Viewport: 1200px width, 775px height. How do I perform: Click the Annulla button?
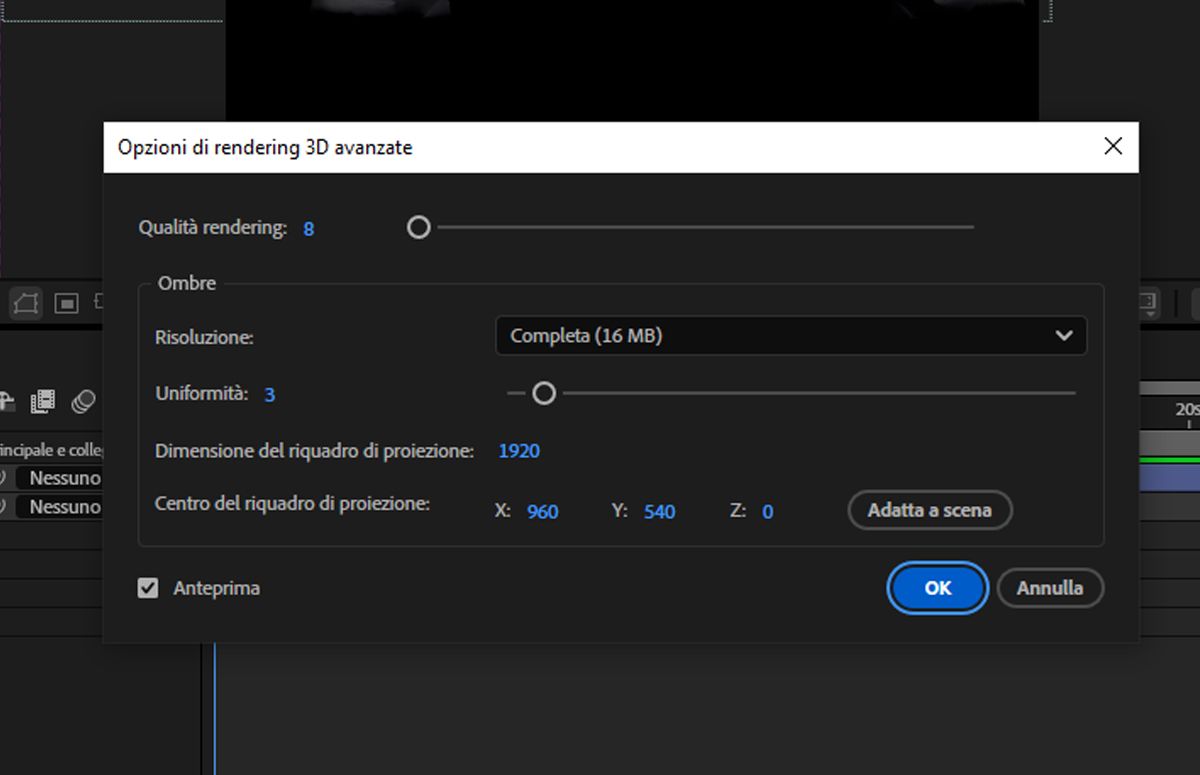(x=1050, y=588)
